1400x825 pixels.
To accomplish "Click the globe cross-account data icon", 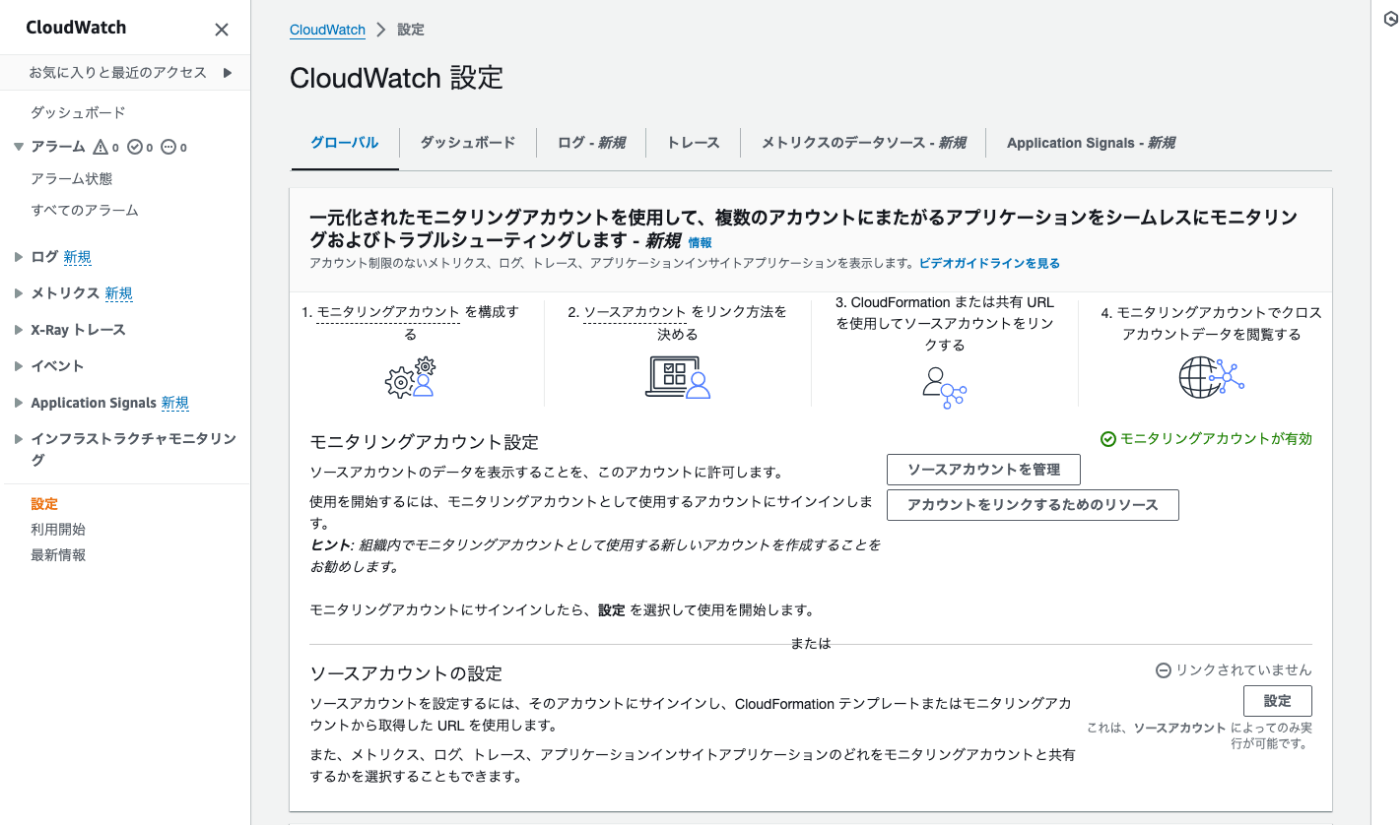I will [x=1211, y=378].
